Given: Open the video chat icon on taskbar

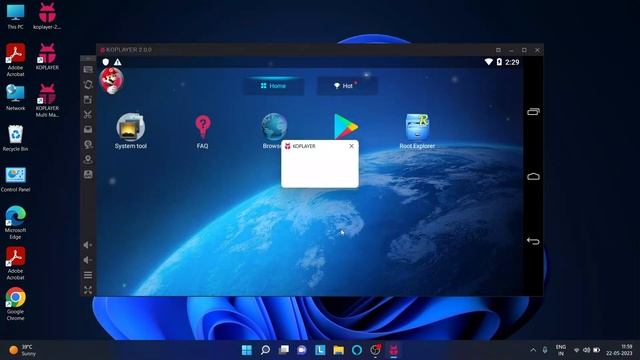Looking at the screenshot, I should coord(302,350).
